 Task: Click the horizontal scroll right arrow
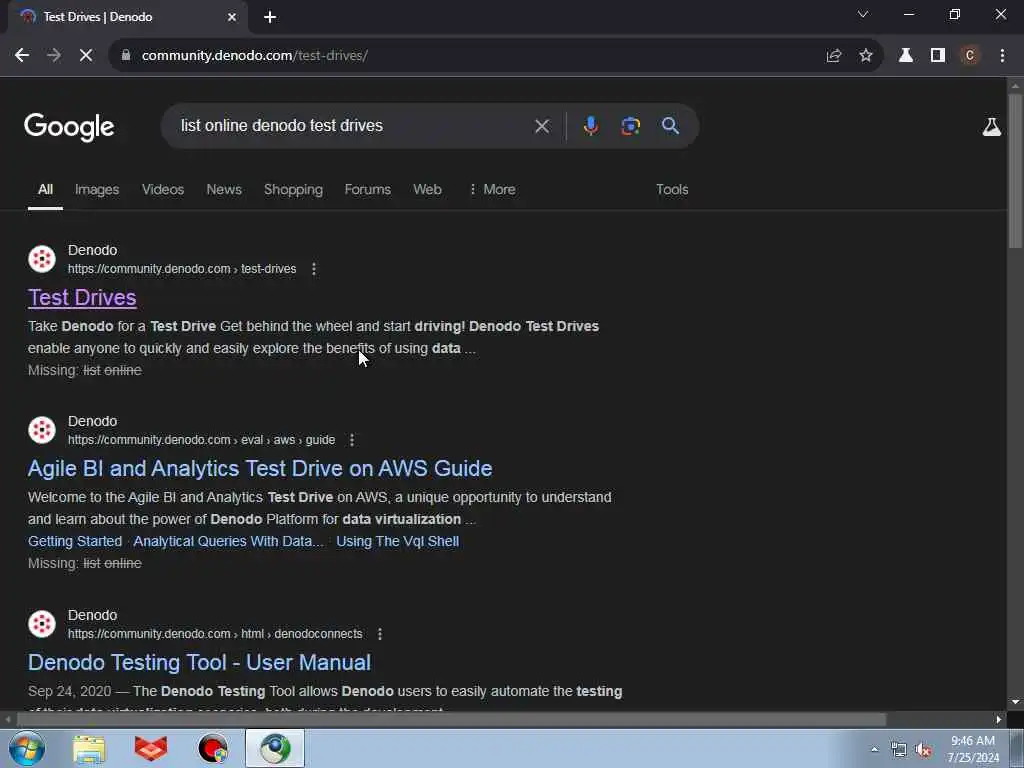999,720
